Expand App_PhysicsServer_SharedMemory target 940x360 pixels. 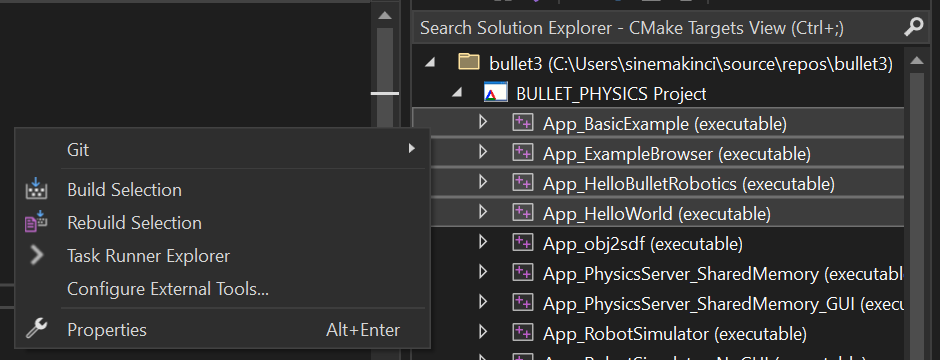tap(483, 272)
